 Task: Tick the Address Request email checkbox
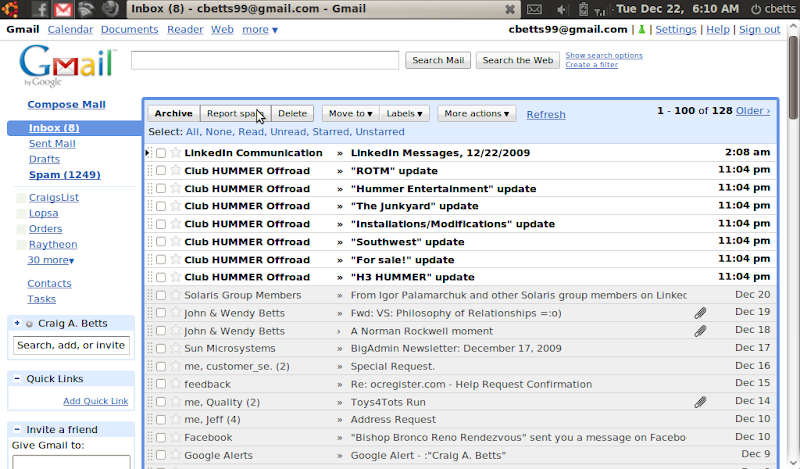tap(161, 419)
